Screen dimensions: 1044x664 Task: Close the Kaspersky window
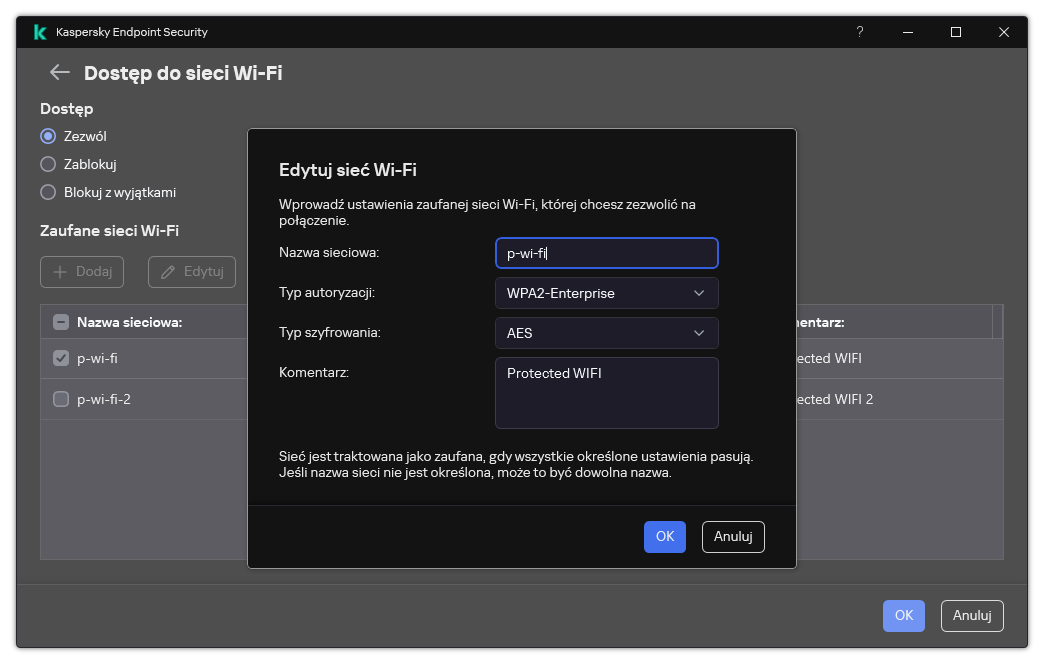point(1004,32)
